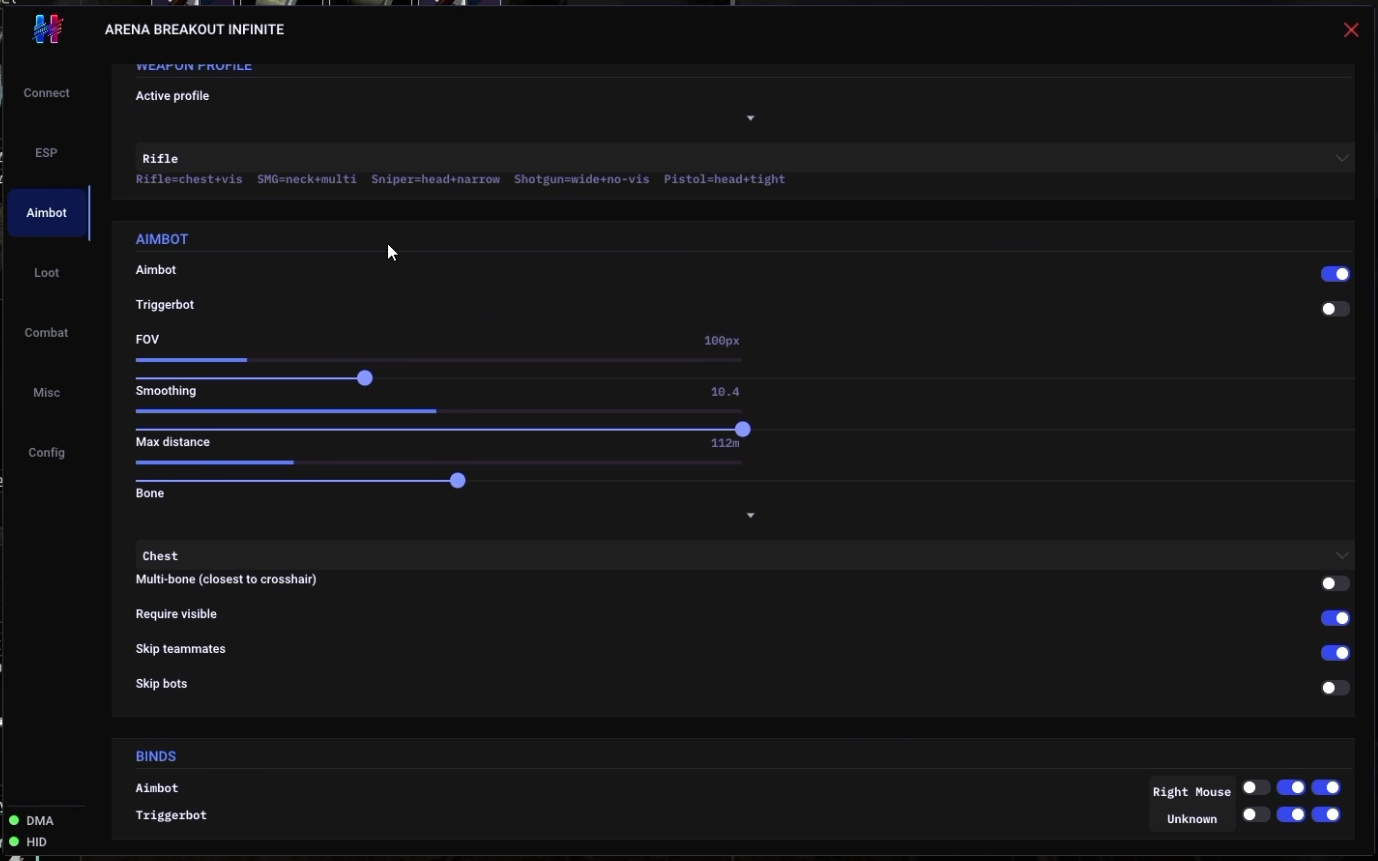Screen dimensions: 1378x861
Task: Toggle the last switch in Triggerbot bind row
Action: click(1326, 815)
